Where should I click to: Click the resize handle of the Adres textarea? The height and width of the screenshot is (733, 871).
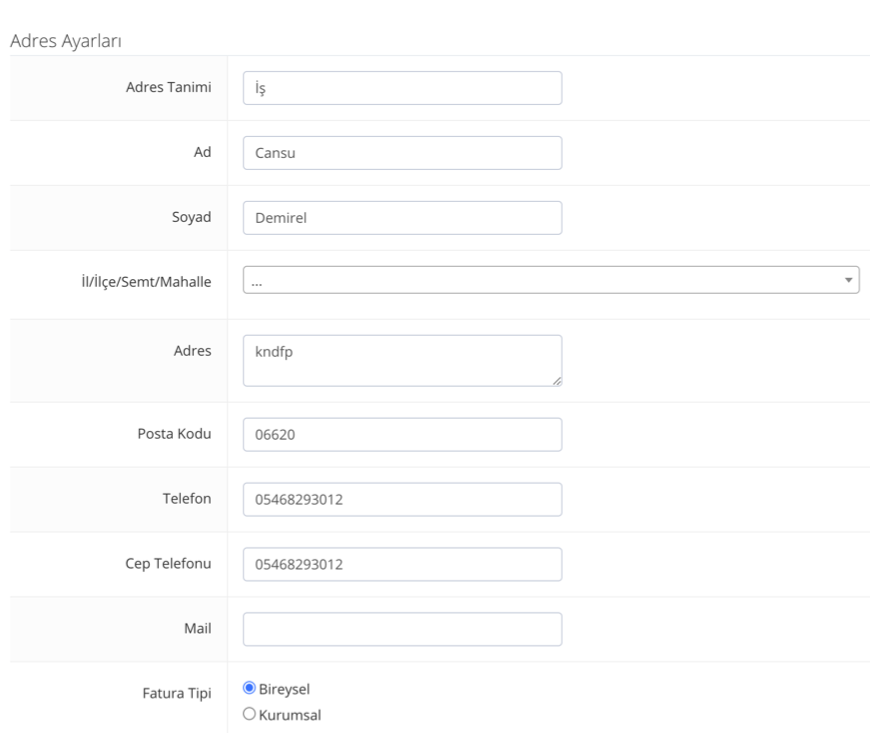click(556, 380)
